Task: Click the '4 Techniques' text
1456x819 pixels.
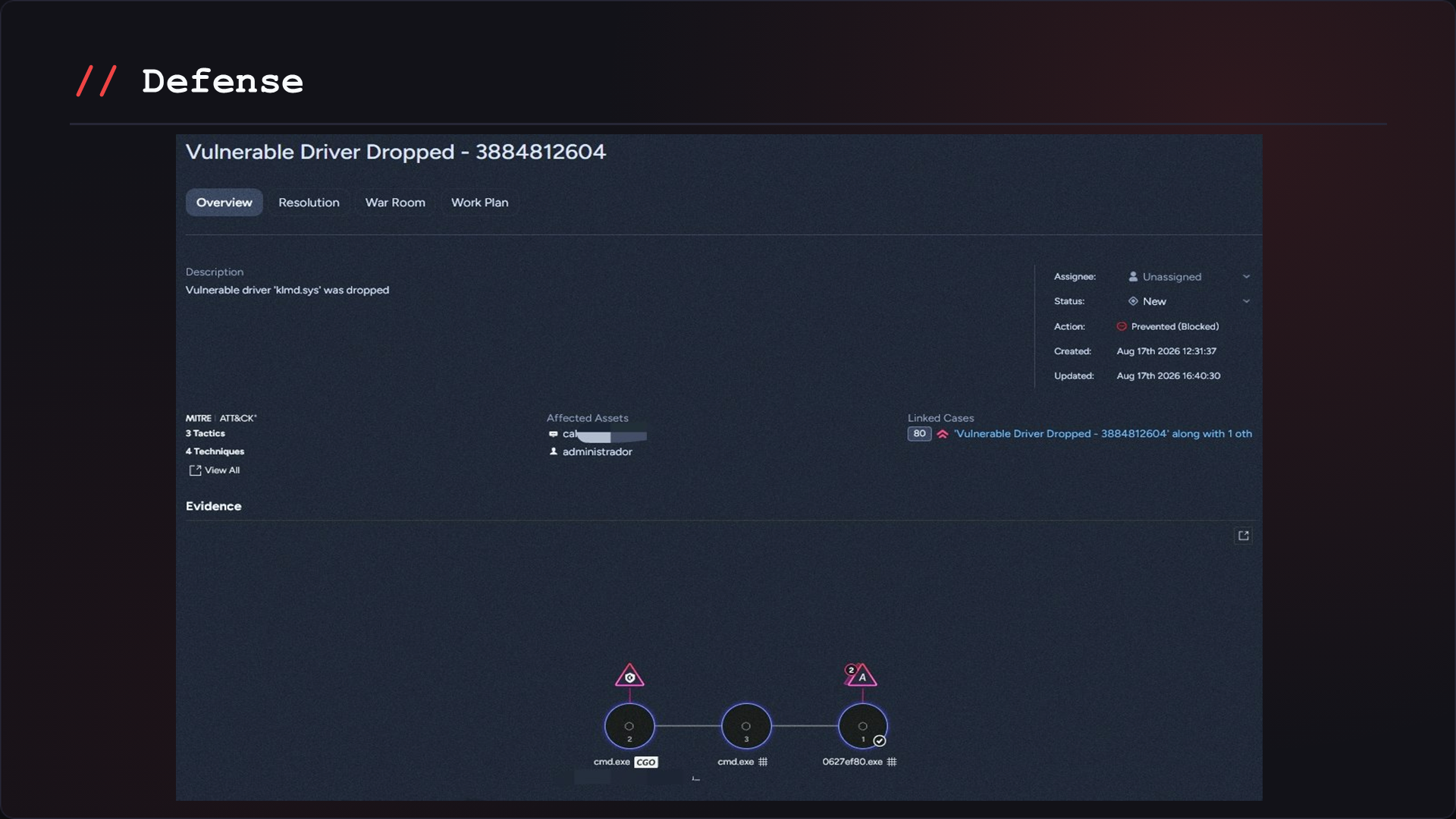Action: [215, 451]
